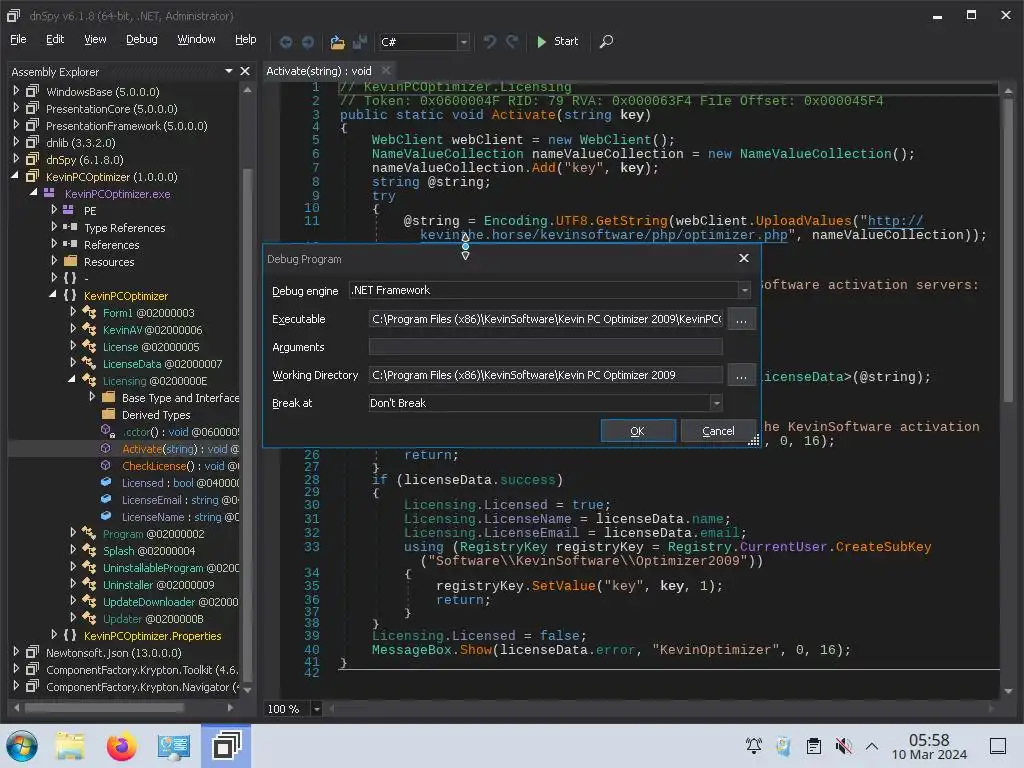
Task: Browse for the Working Directory
Action: [741, 376]
